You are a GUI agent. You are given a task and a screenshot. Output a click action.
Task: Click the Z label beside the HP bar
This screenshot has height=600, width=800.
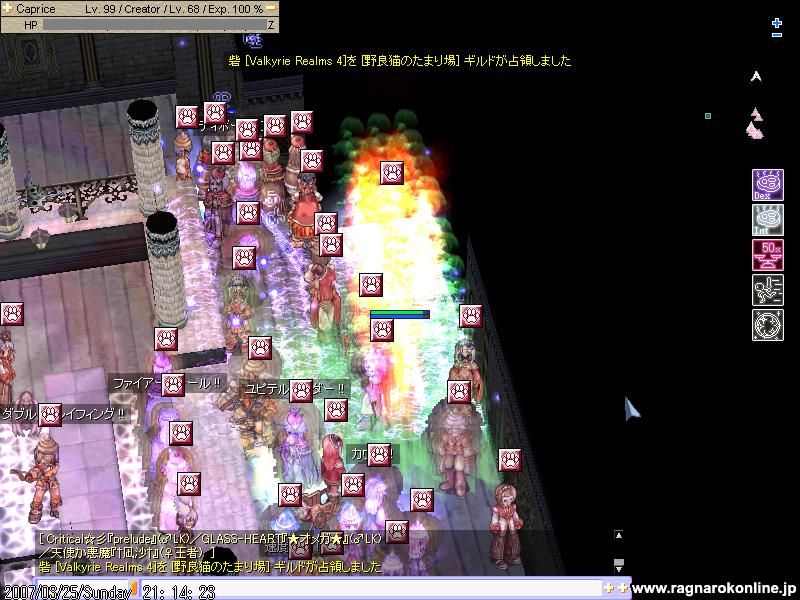tap(271, 24)
